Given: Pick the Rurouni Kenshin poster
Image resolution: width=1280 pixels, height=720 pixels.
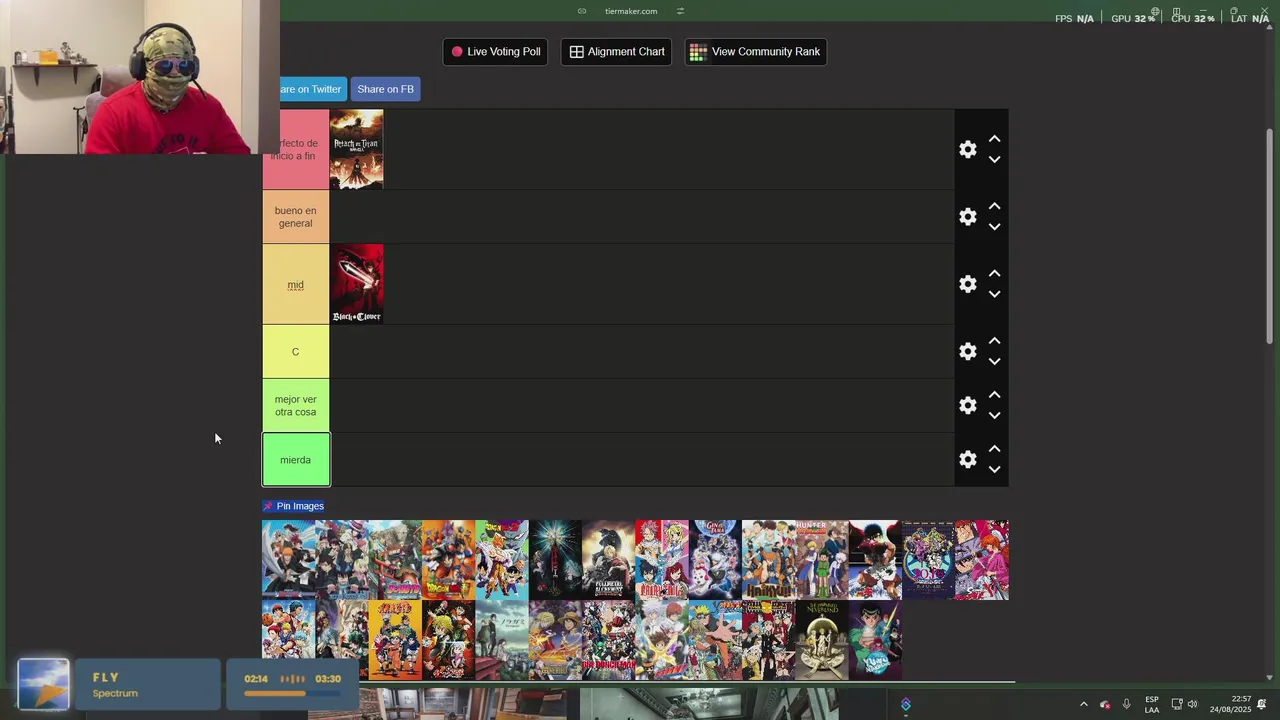Looking at the screenshot, I should coord(982,560).
